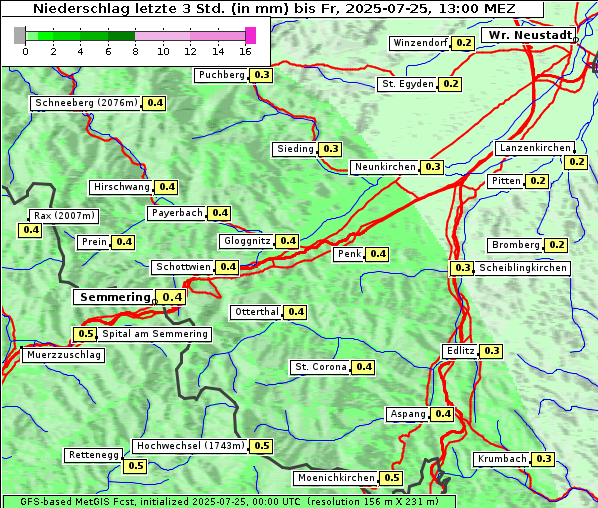The height and width of the screenshot is (508, 598).
Task: Click the 0.5 value beside Hochwechsel
Action: point(262,446)
